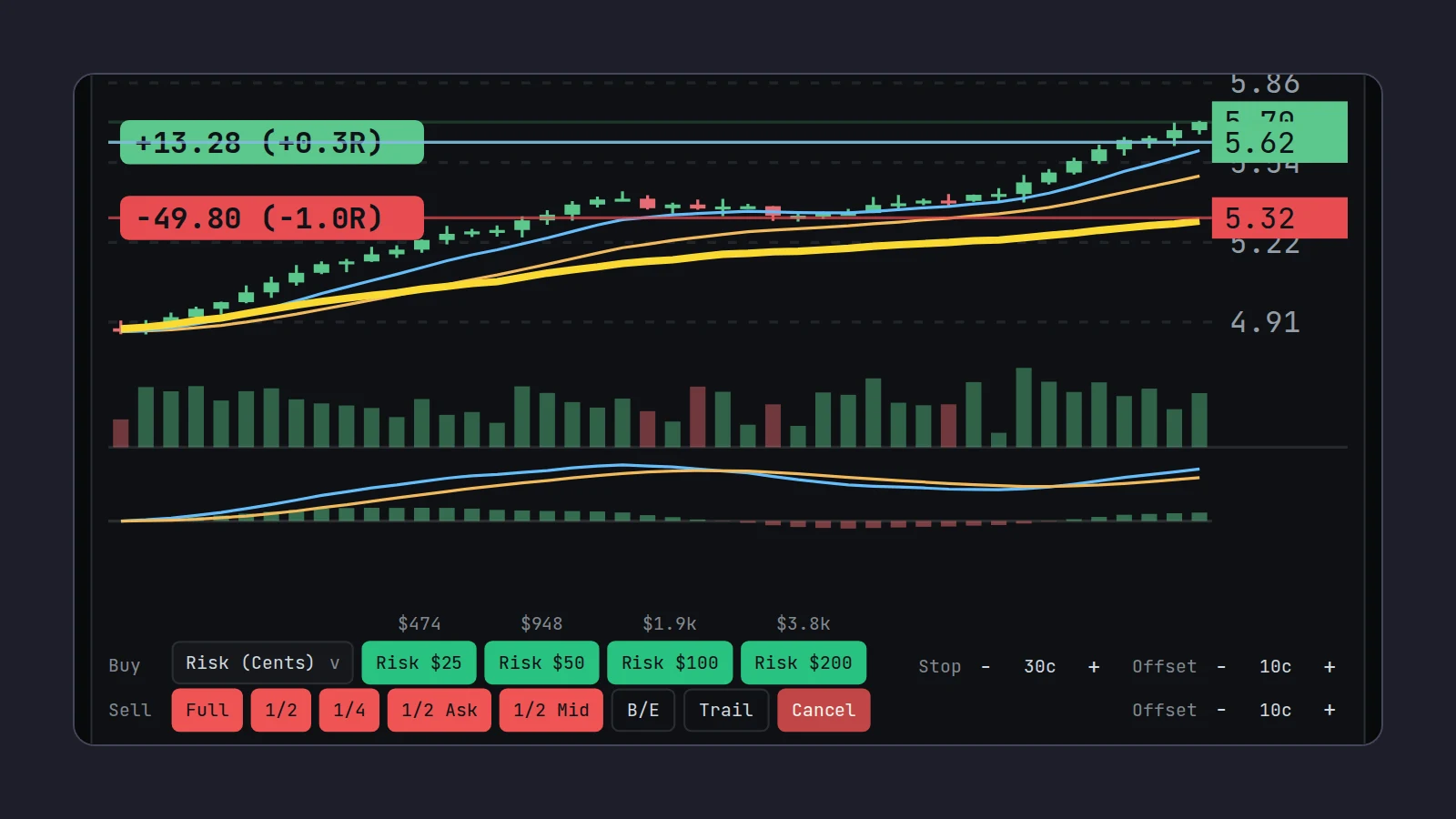Enable Trail stop
Screen dimensions: 1456x819
pos(726,710)
